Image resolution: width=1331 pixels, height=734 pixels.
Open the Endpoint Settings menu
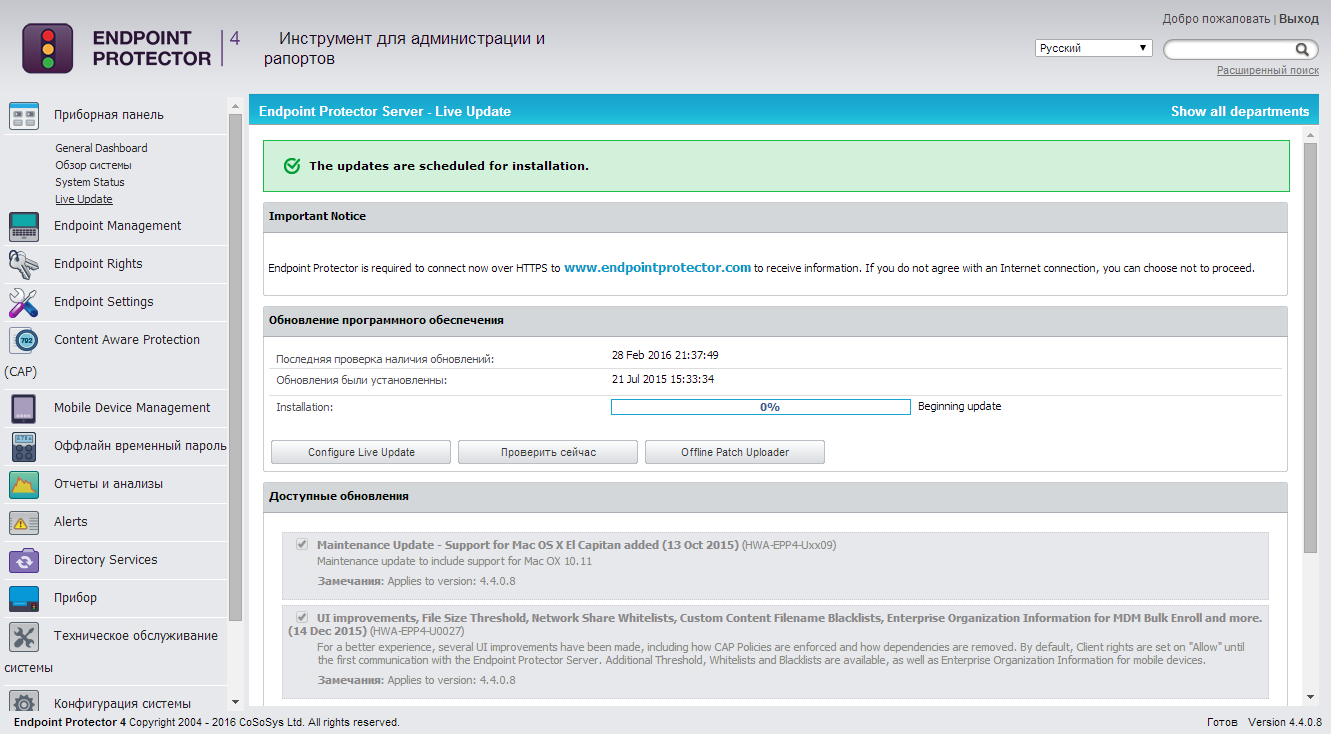pos(104,302)
